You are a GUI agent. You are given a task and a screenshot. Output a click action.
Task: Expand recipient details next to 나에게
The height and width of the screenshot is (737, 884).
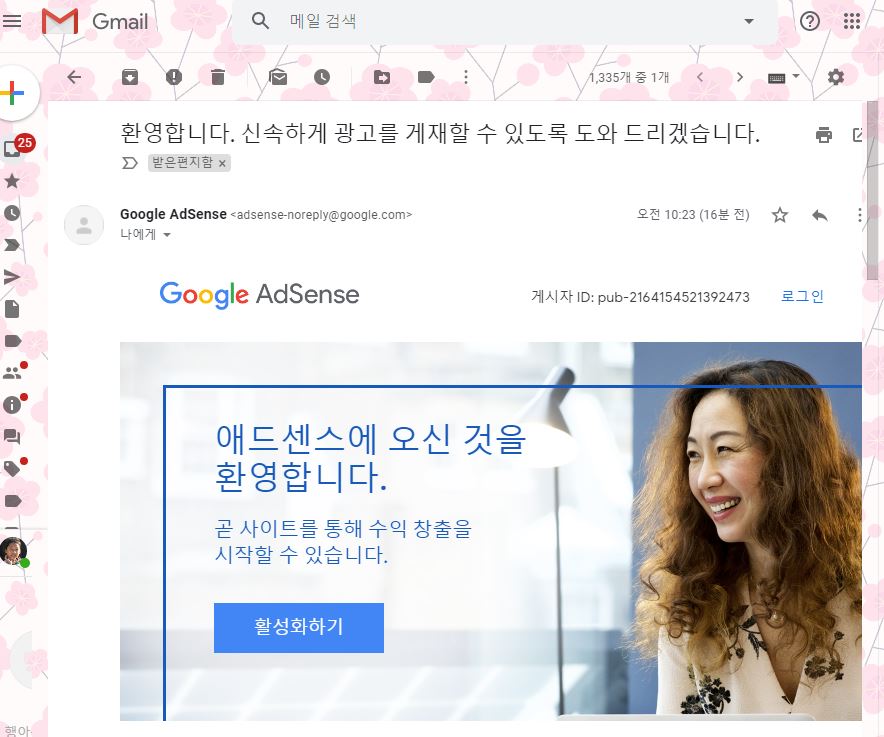pos(167,235)
